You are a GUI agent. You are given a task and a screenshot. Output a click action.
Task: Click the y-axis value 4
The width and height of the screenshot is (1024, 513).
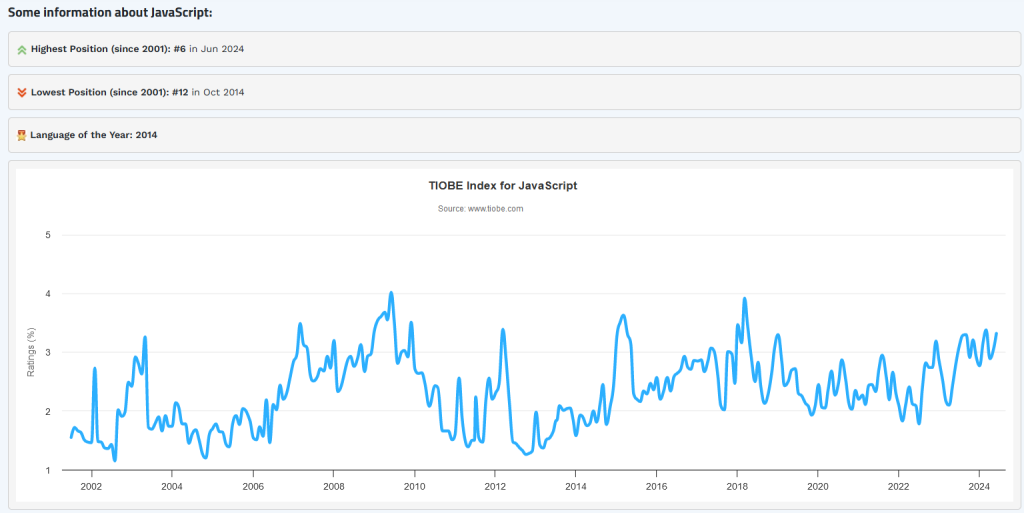[x=48, y=294]
